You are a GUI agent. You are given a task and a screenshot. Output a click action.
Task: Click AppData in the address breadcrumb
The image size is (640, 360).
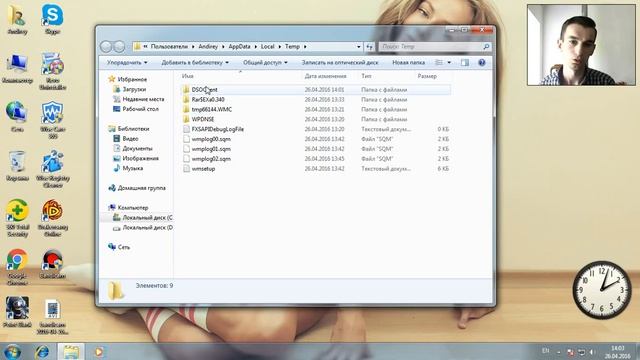pos(239,47)
